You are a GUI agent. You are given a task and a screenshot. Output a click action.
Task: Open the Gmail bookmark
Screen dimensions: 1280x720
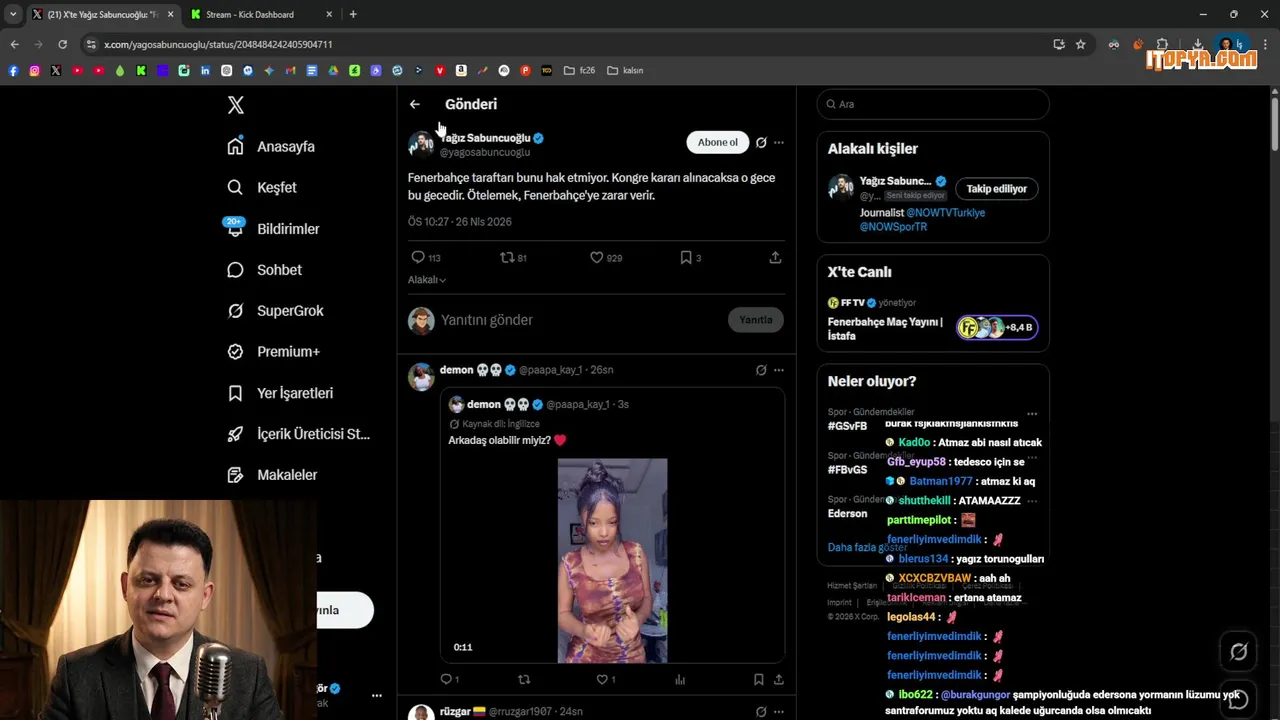coord(290,71)
